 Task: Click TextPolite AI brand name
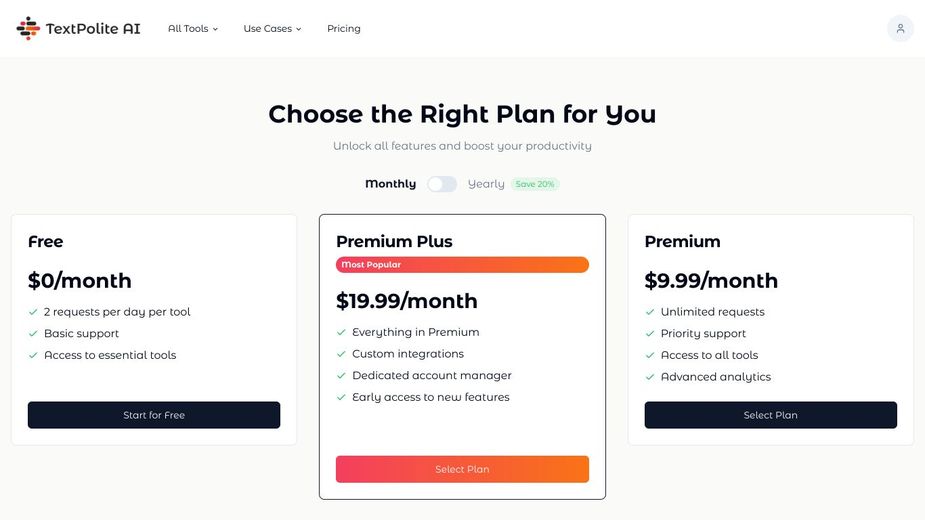click(93, 29)
